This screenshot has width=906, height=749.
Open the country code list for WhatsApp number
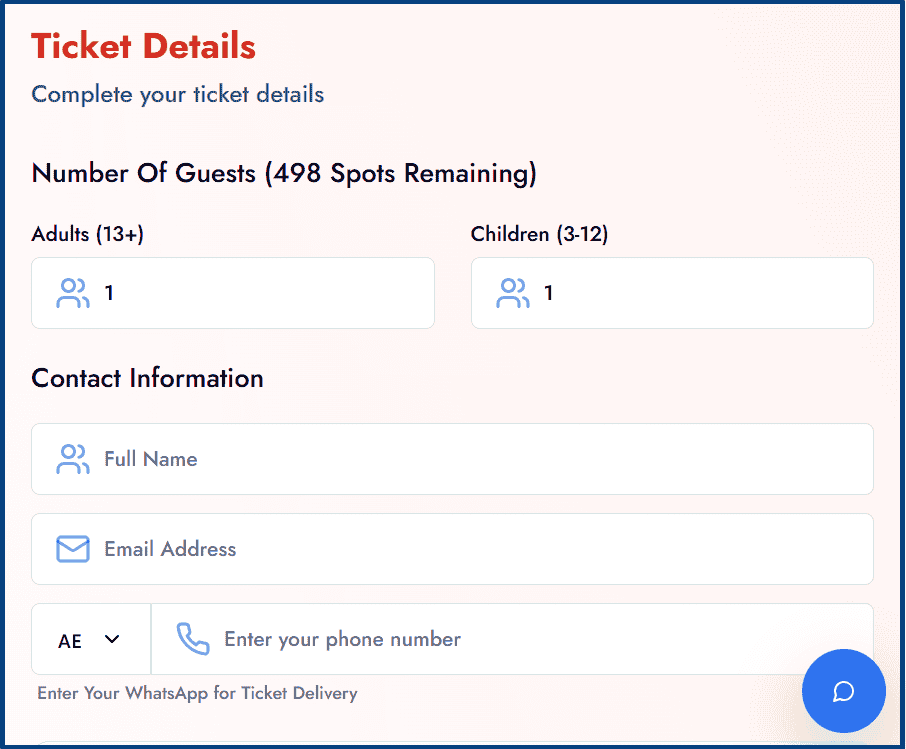pos(90,639)
